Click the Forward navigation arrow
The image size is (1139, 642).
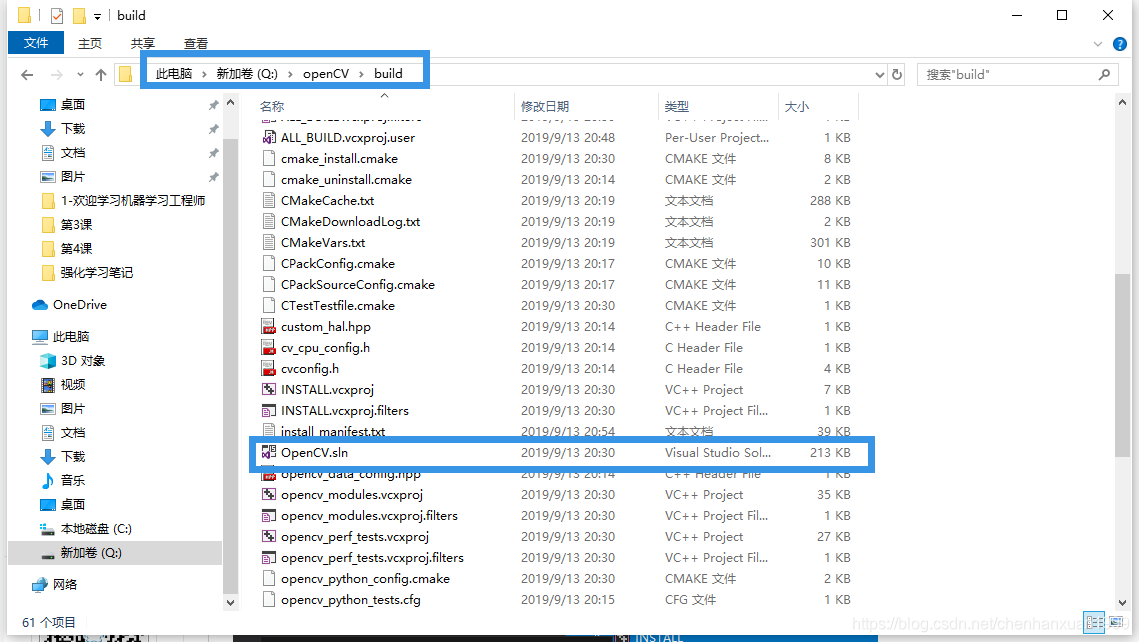coord(57,74)
